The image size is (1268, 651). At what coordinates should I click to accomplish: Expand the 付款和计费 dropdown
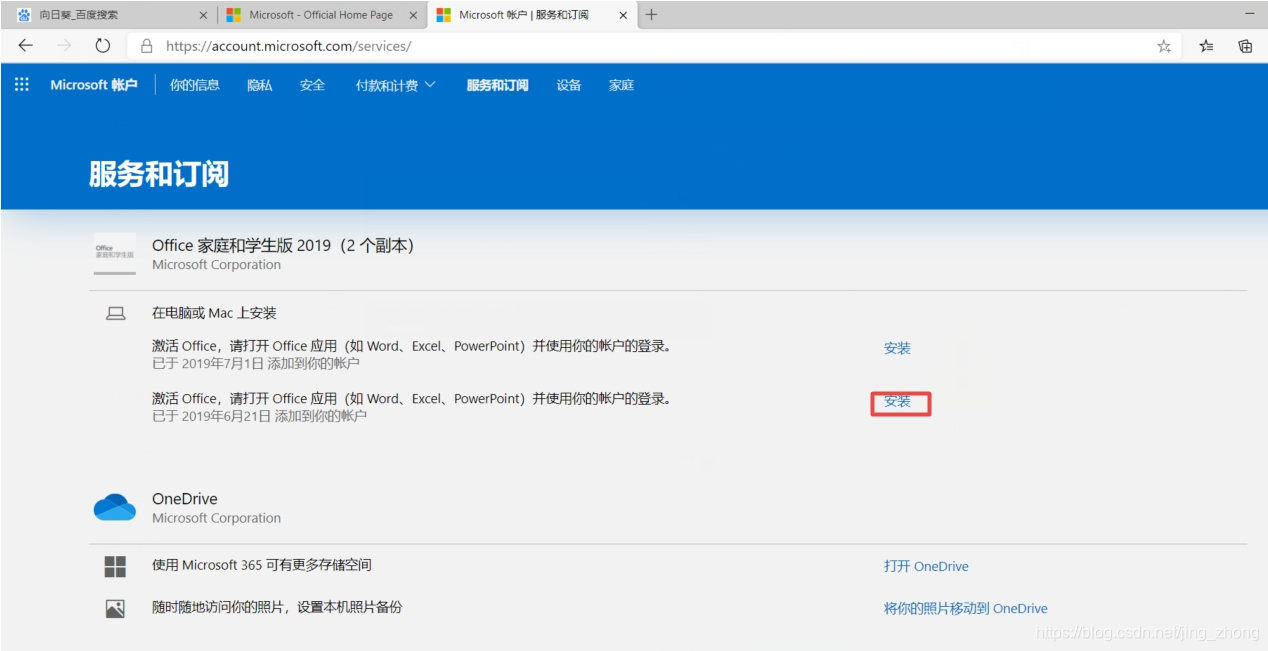396,85
